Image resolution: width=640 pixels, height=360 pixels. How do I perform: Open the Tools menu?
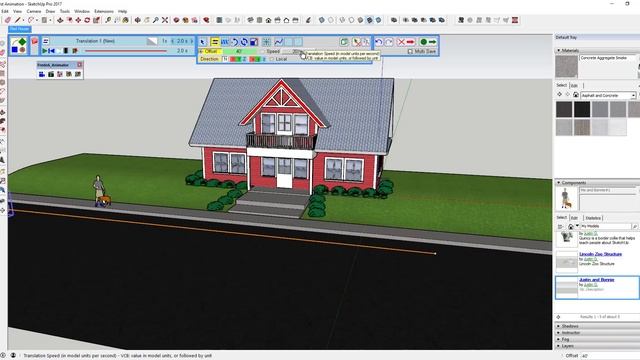coord(64,11)
